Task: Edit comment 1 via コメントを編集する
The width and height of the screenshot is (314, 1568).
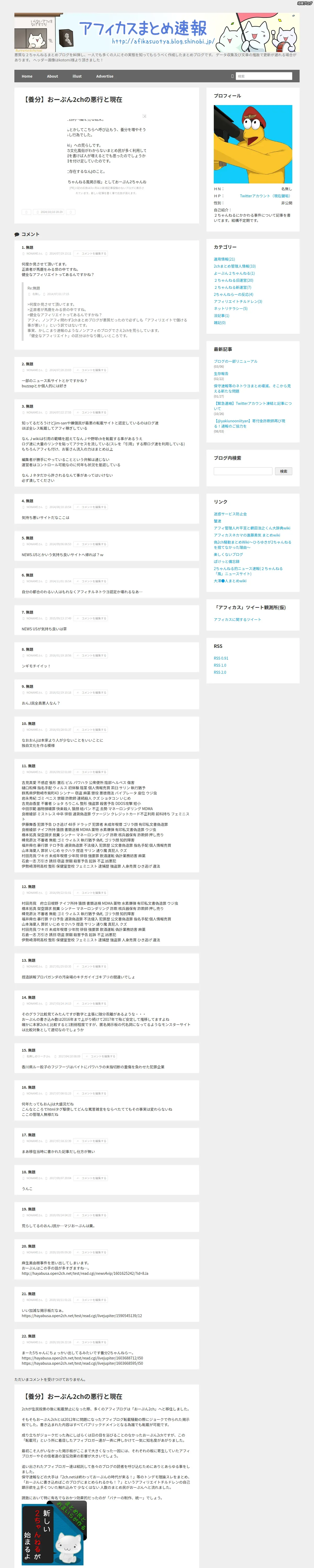Action: [x=91, y=253]
